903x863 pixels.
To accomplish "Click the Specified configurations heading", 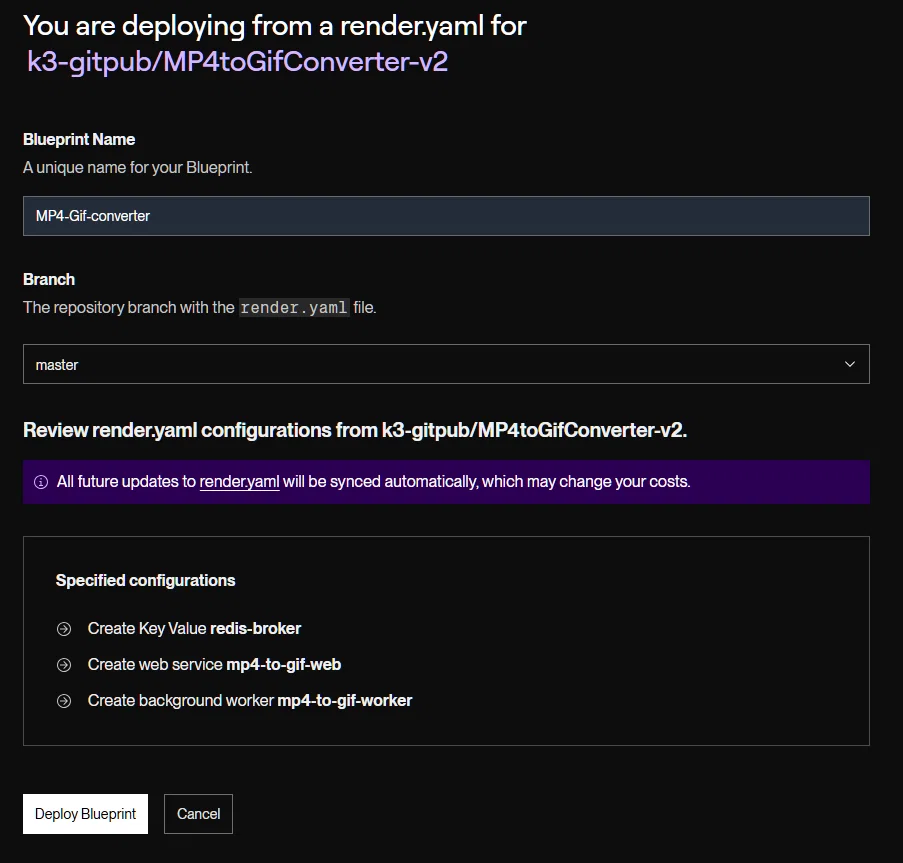I will [145, 580].
